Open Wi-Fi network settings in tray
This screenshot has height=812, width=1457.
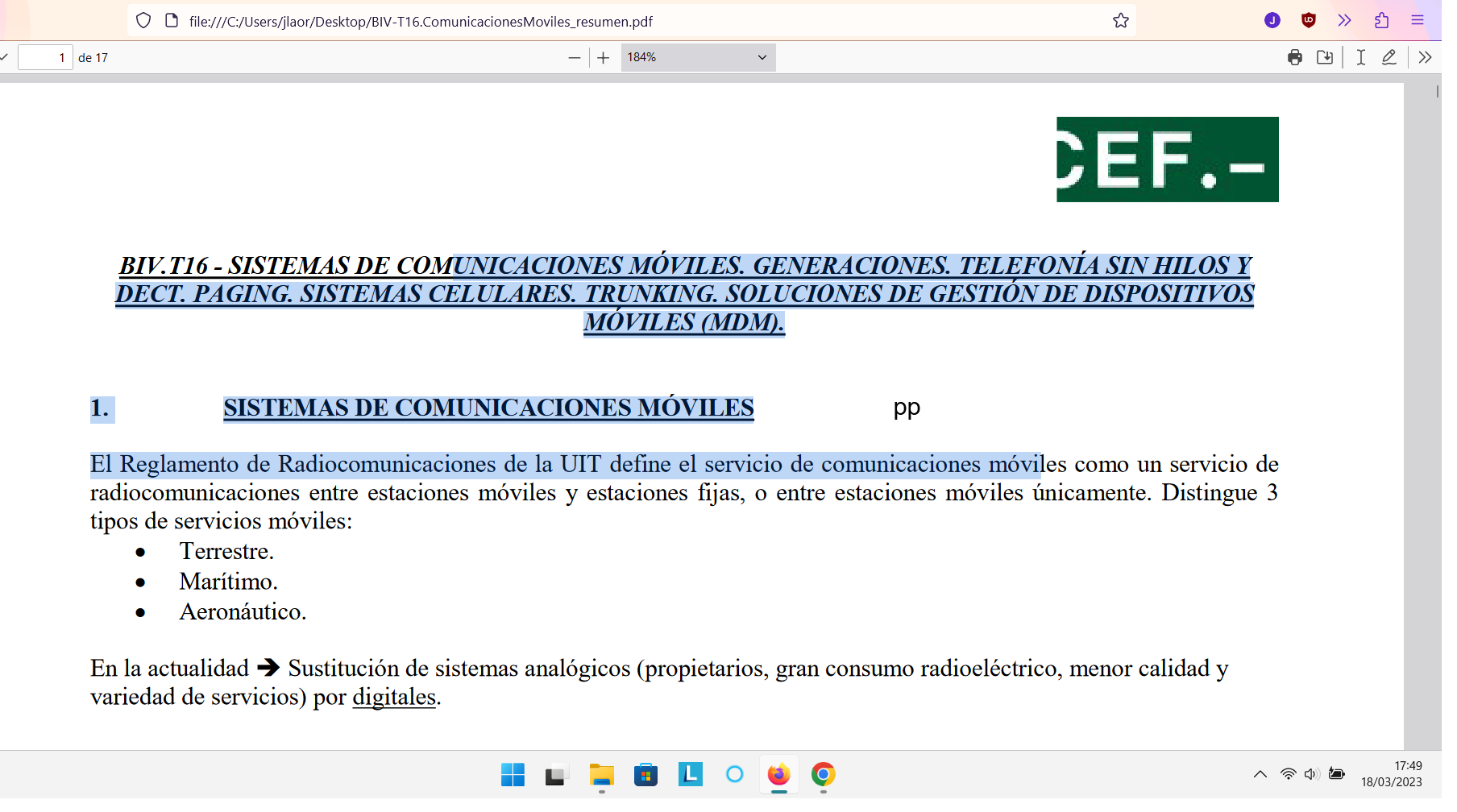tap(1288, 774)
